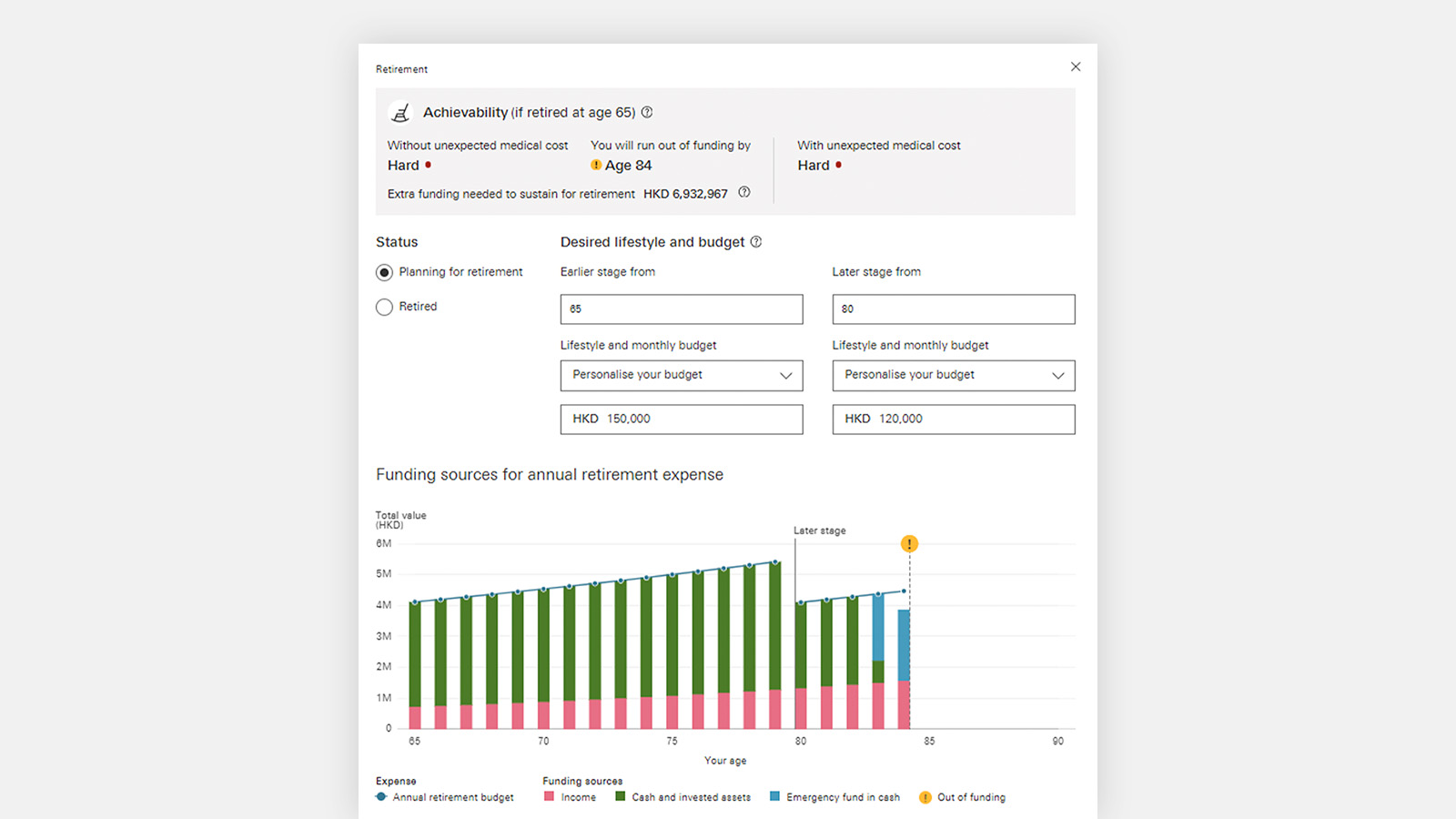Click the Funding sources legend heading
Viewport: 1456px width, 819px height.
point(581,781)
